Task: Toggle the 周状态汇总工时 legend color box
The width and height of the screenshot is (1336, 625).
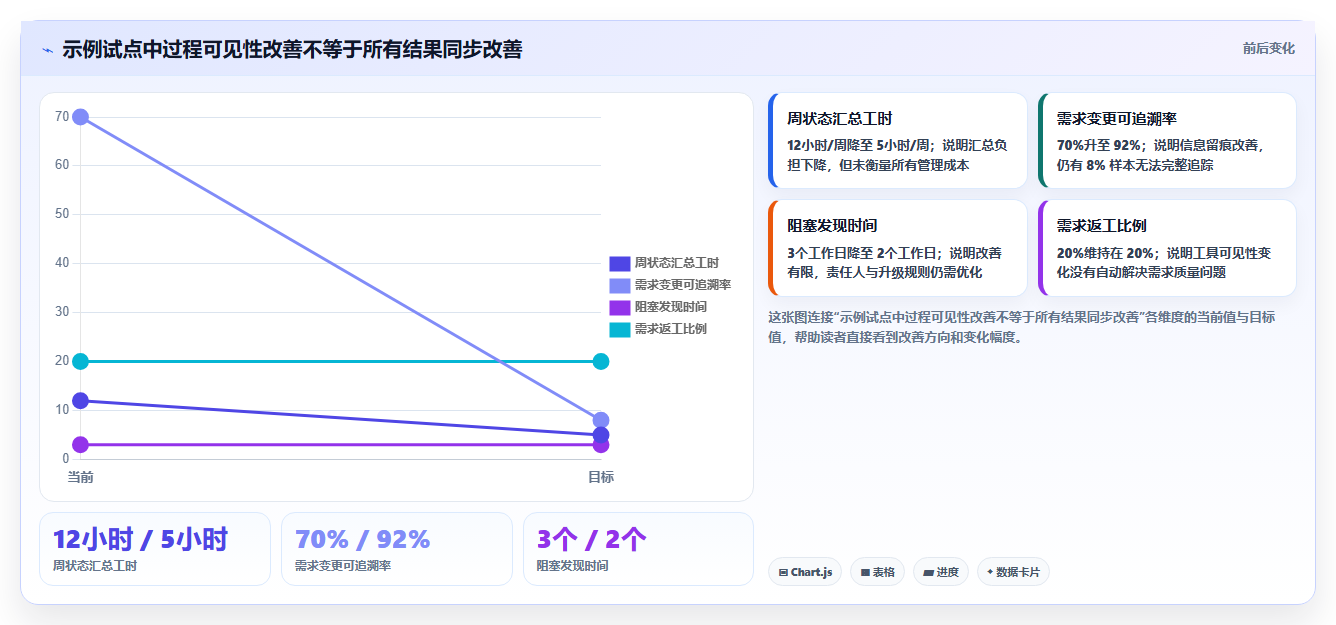Action: coord(620,263)
